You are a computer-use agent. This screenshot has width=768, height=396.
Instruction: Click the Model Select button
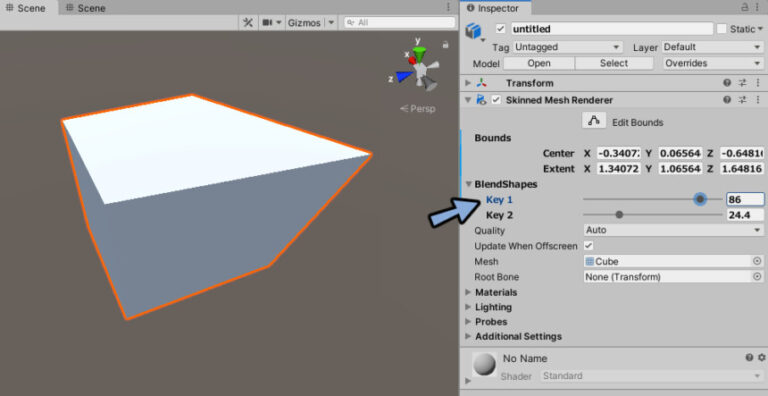614,63
